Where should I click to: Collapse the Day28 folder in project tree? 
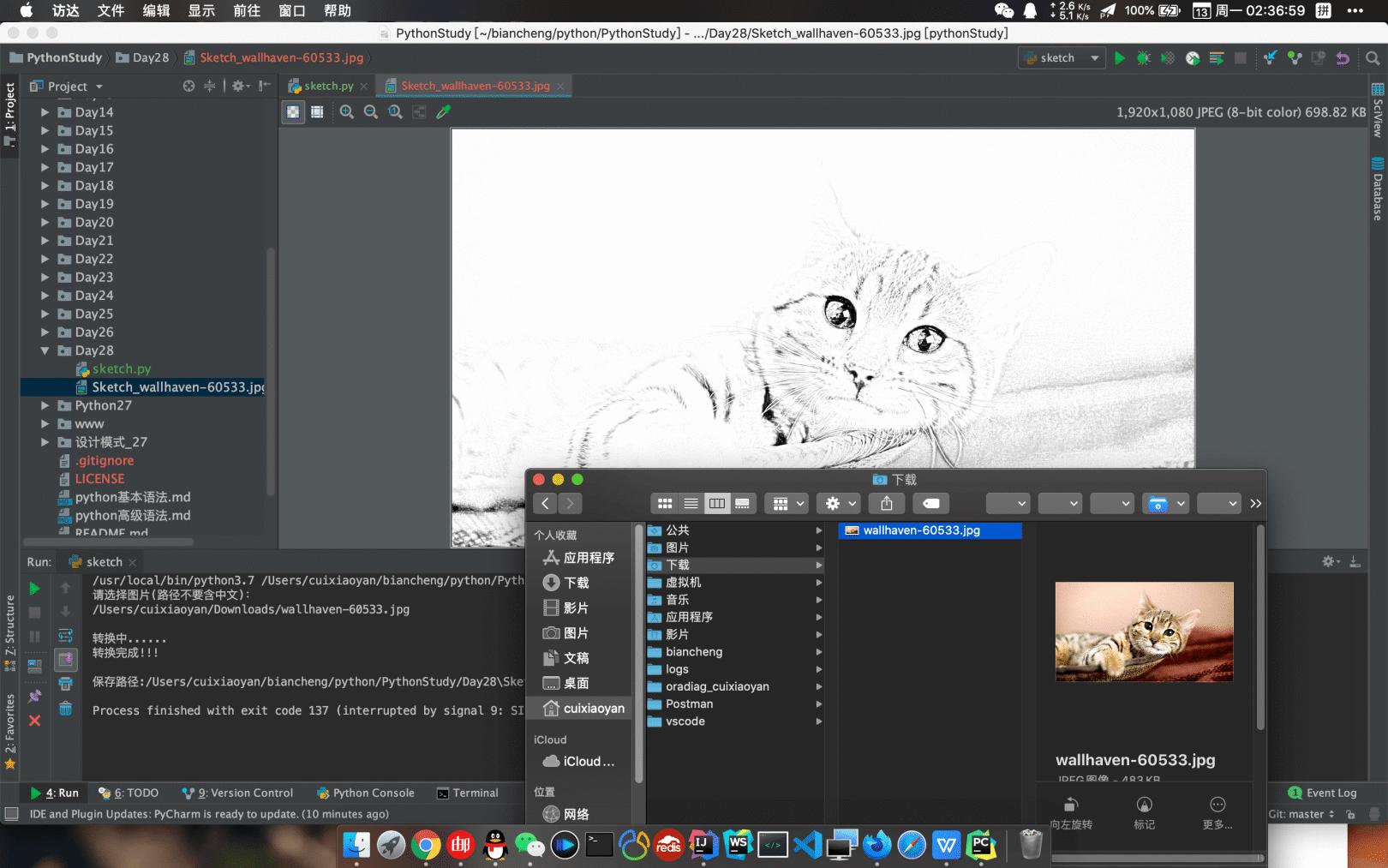(x=45, y=350)
